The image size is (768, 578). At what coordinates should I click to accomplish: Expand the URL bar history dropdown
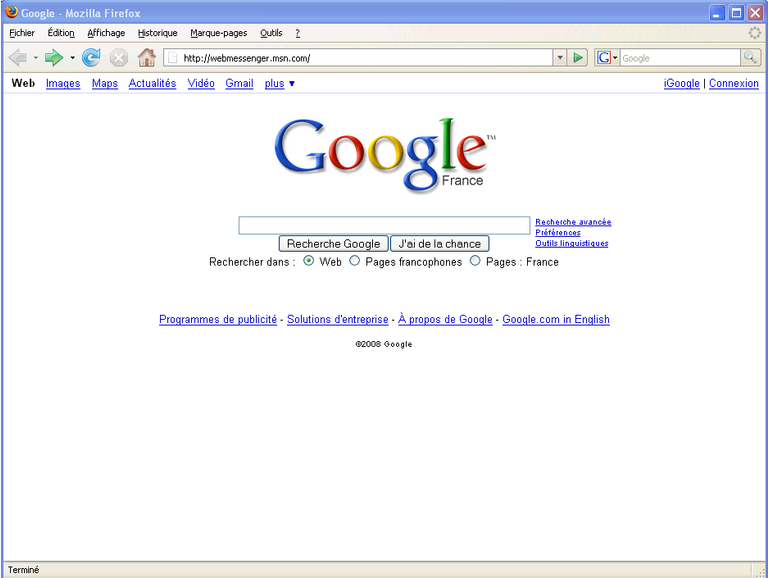pos(560,58)
